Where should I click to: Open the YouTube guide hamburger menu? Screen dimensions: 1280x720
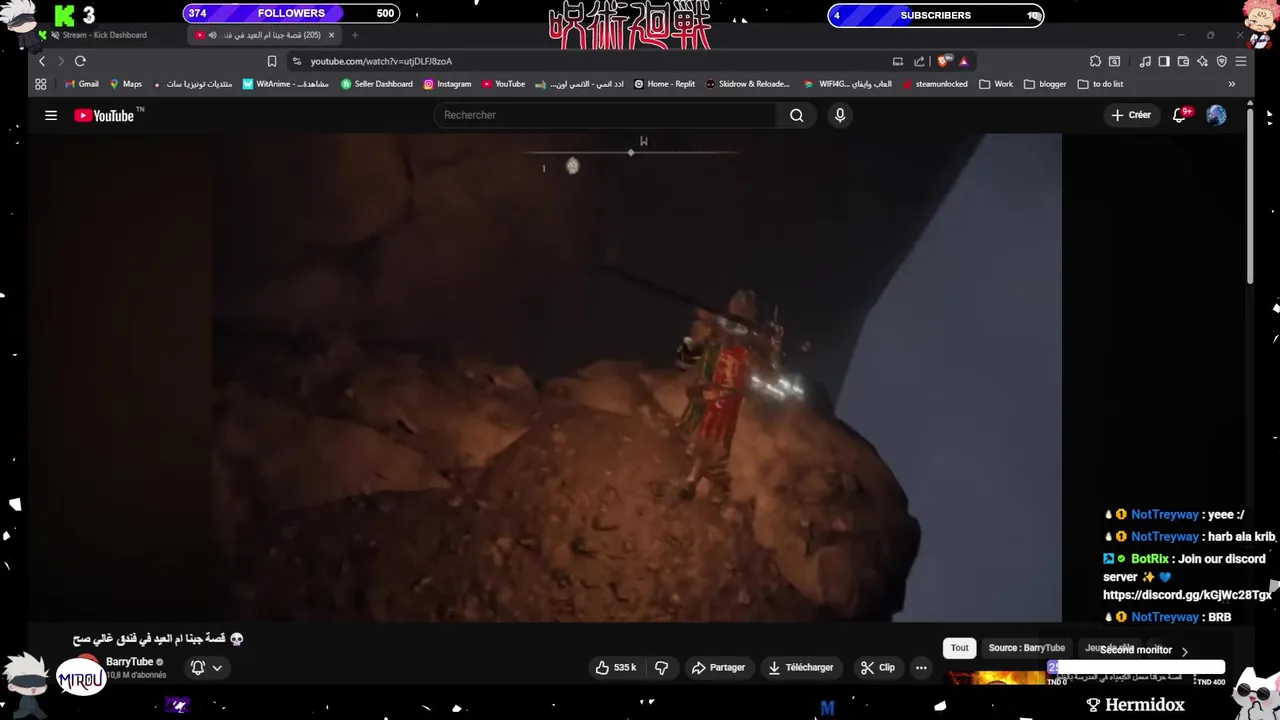pyautogui.click(x=51, y=115)
